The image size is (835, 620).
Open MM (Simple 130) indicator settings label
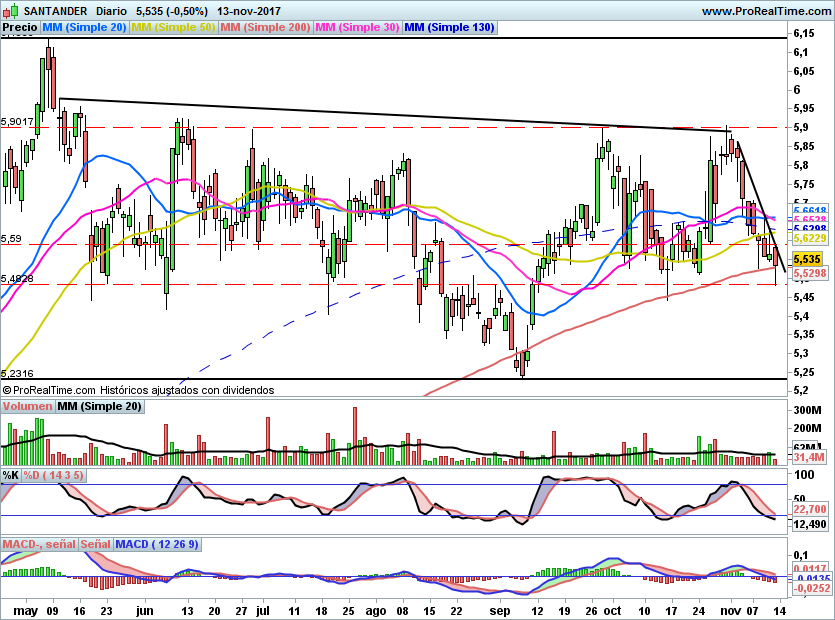point(449,28)
